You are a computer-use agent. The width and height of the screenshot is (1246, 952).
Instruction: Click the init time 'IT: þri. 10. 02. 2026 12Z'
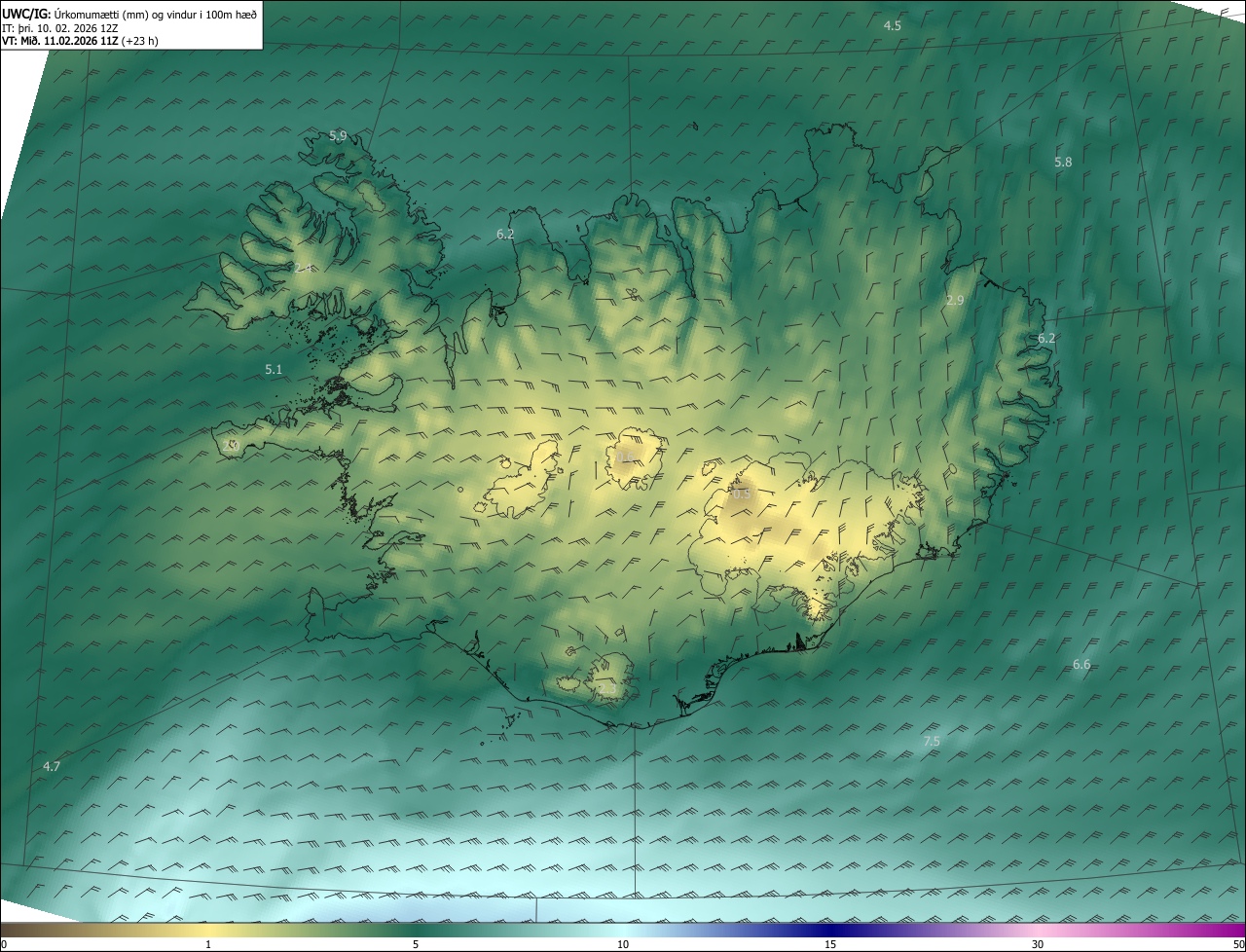(x=60, y=28)
